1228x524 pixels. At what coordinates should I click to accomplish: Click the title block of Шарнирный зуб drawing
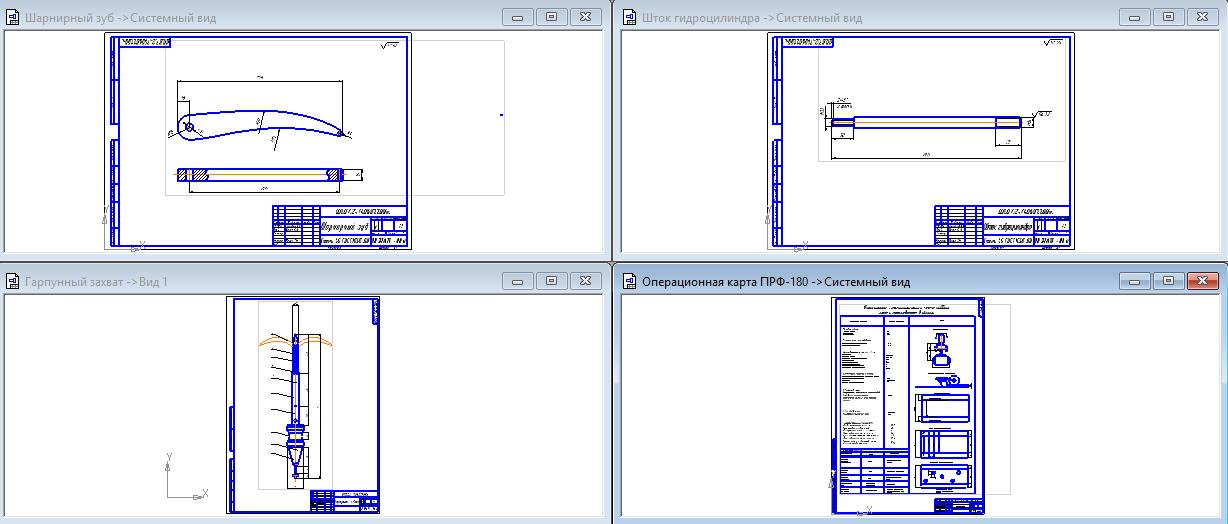tap(340, 225)
